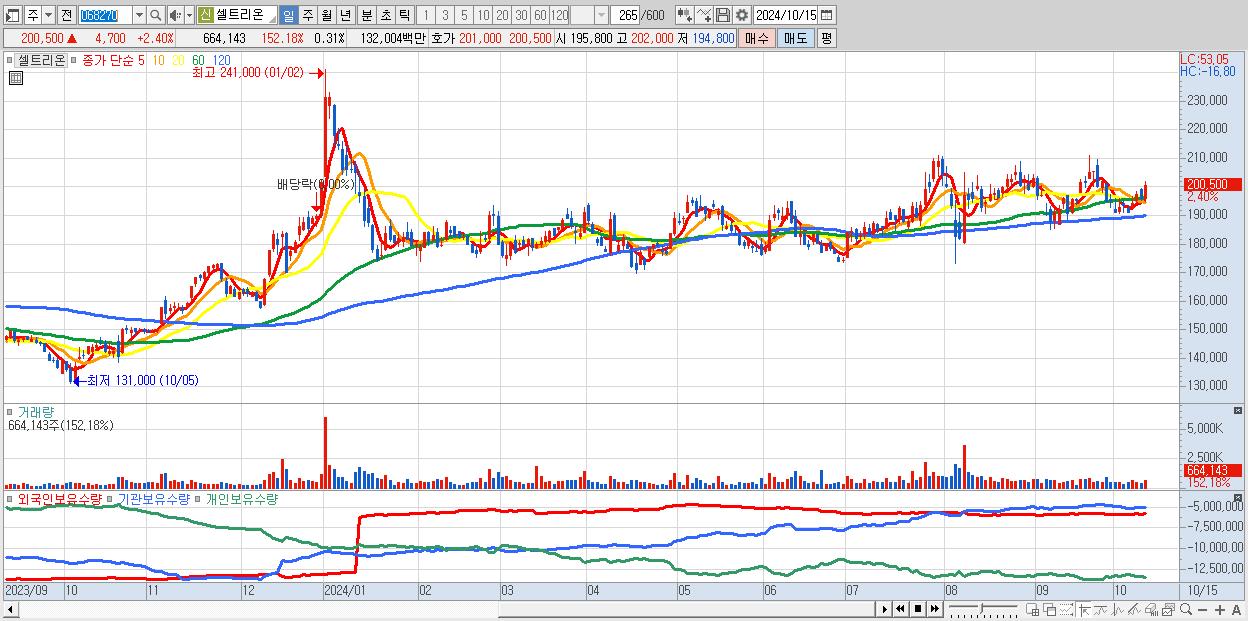Click the crosshair cursor icon in the bottom toolbar
This screenshot has height=621, width=1248.
pyautogui.click(x=1084, y=609)
